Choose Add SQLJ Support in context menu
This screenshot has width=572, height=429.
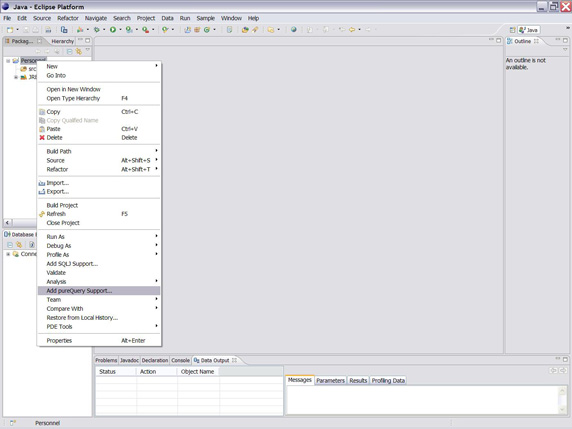(x=98, y=264)
